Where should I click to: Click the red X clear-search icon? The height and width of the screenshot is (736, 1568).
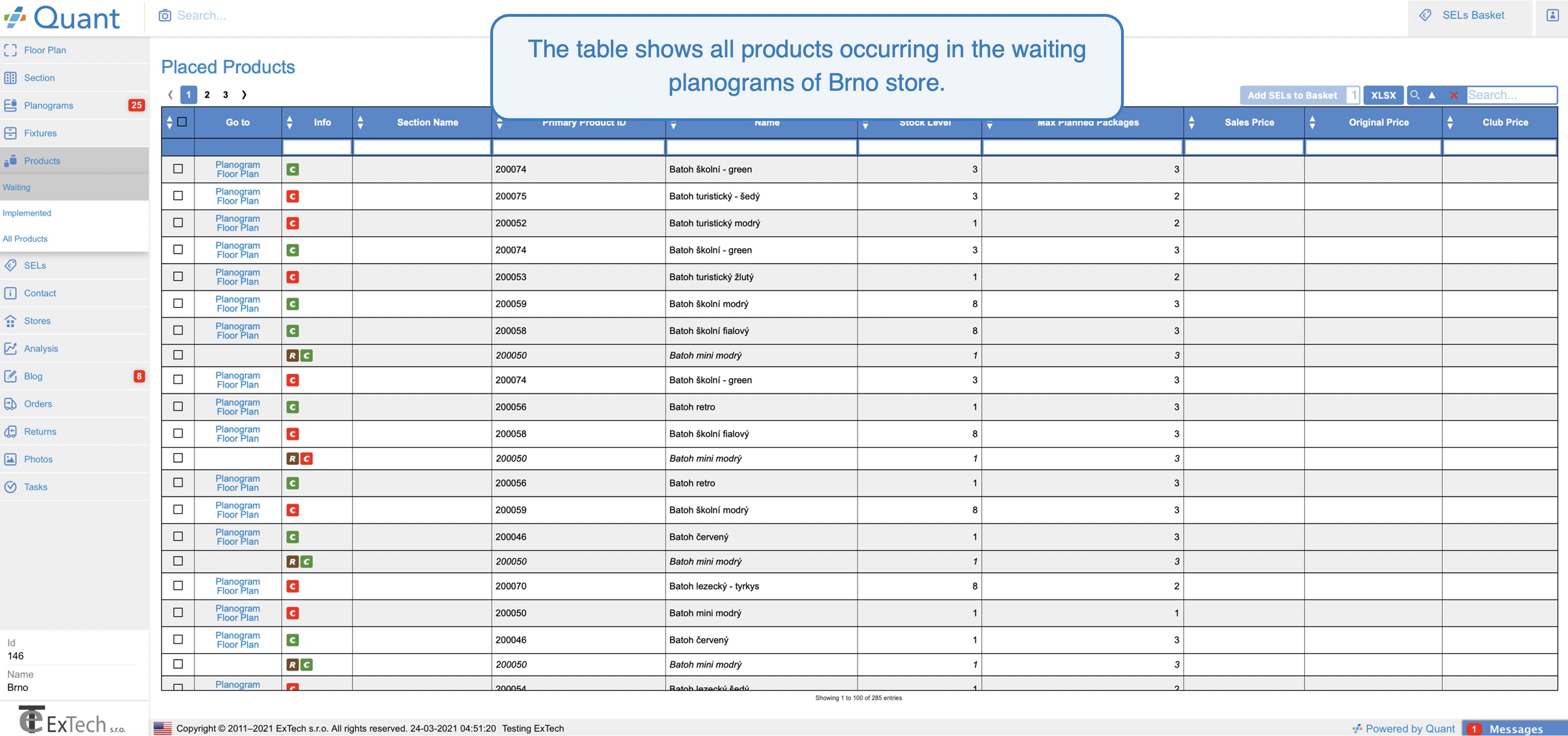coord(1453,95)
